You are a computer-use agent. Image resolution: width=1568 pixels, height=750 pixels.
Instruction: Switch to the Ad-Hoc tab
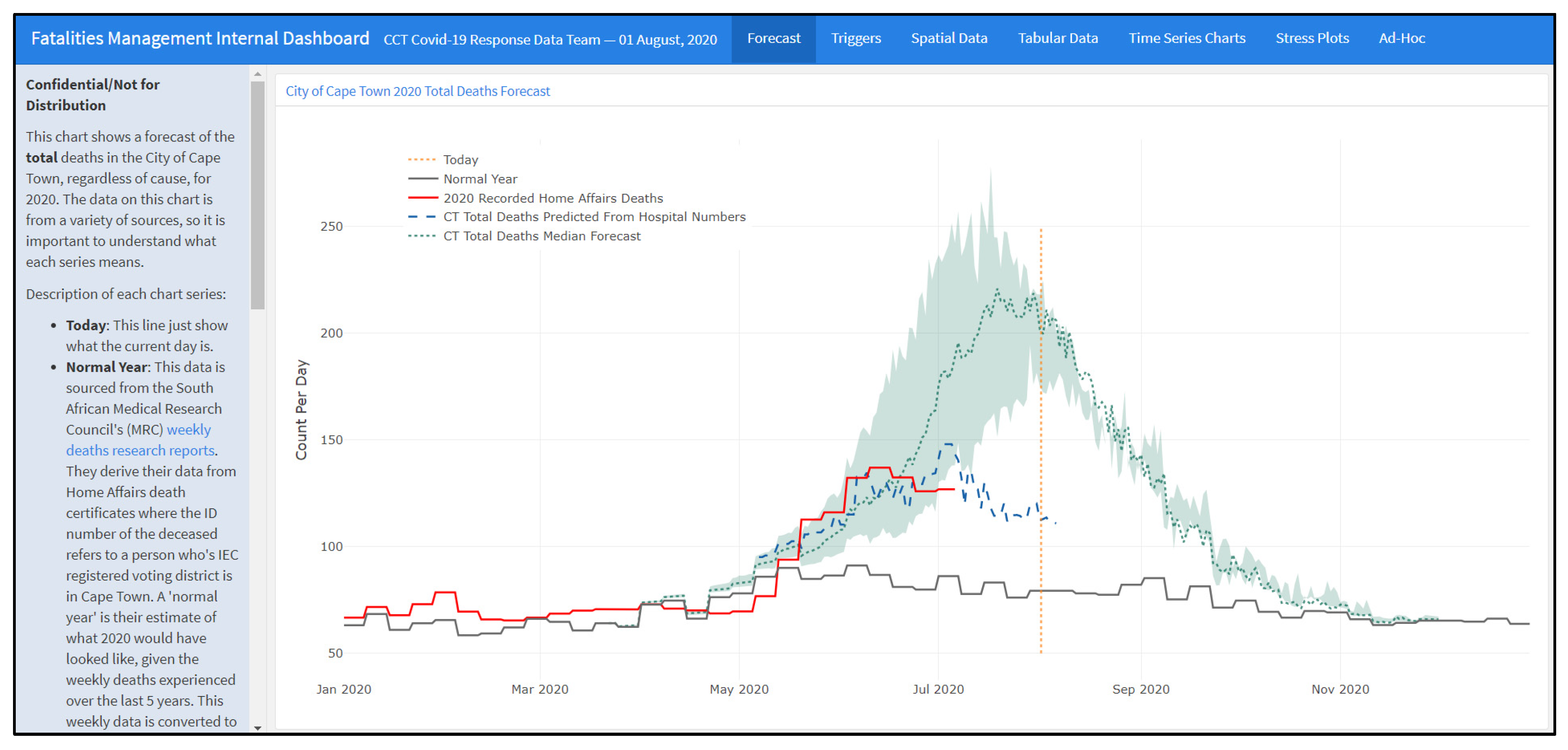[x=1401, y=38]
